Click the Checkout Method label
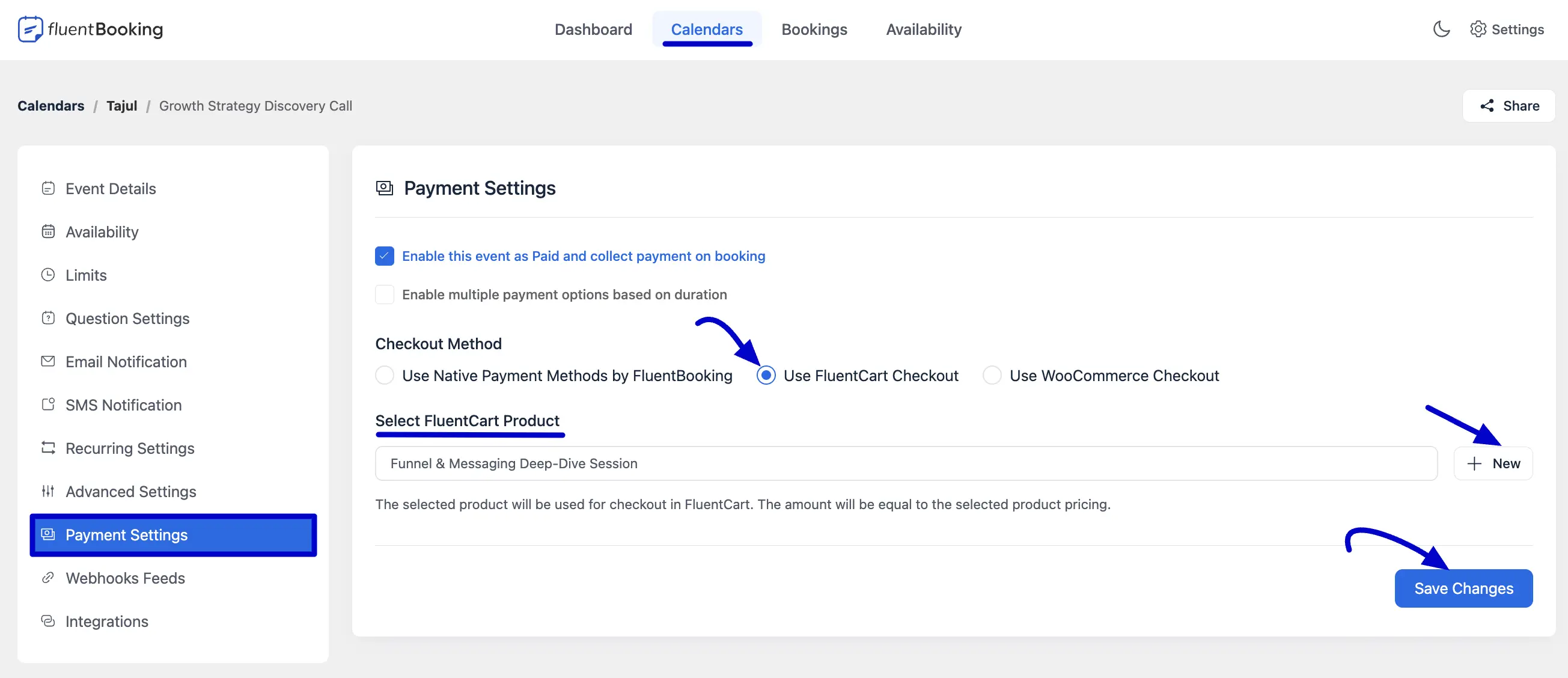1568x678 pixels. 438,344
